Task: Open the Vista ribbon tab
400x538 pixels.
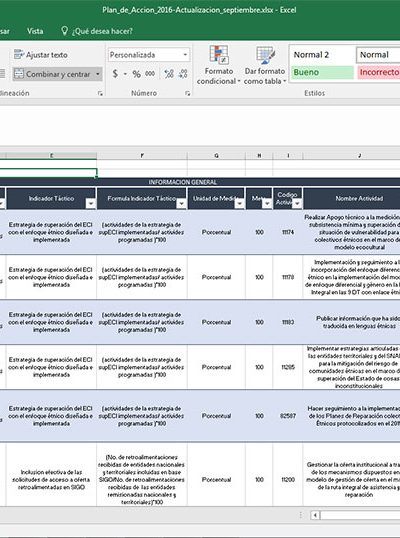Action: coord(35,31)
